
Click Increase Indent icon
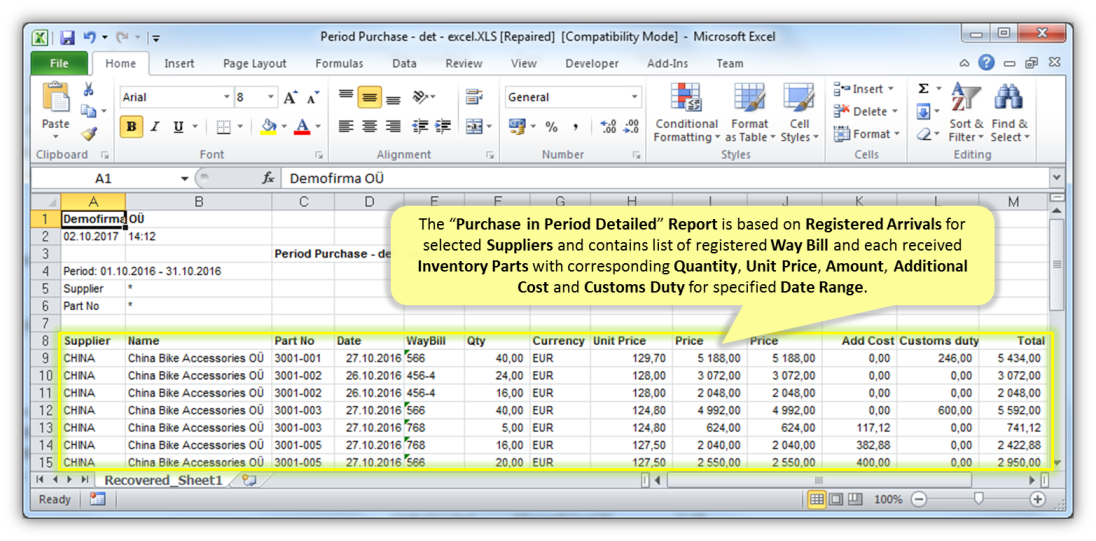click(442, 127)
